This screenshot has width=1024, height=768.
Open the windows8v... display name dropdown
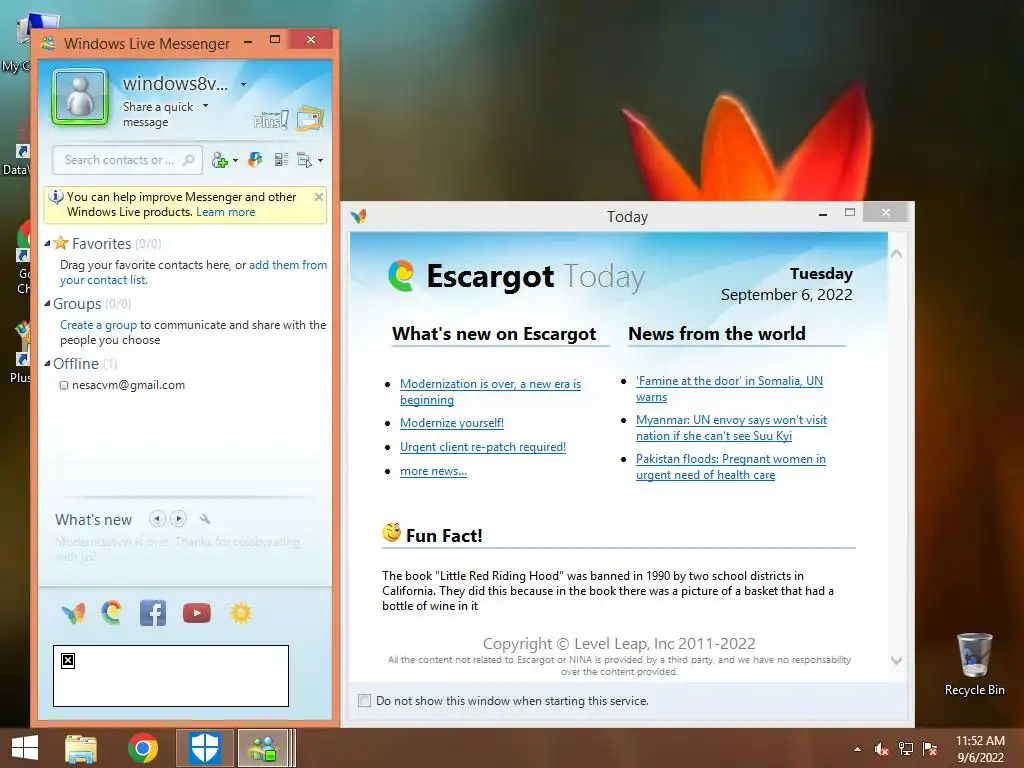click(x=244, y=84)
